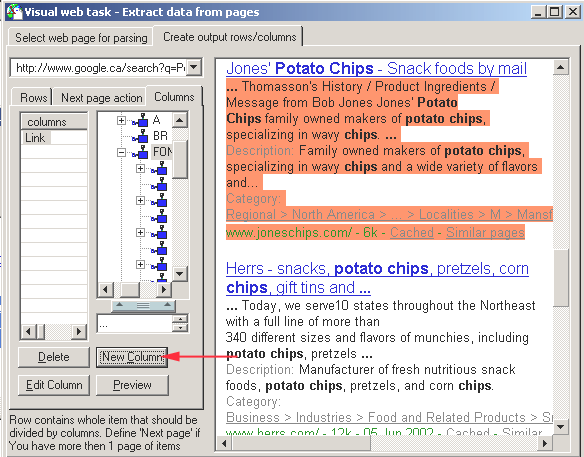Click browser pane scroll left arrow
584x457 pixels.
pyautogui.click(x=225, y=443)
